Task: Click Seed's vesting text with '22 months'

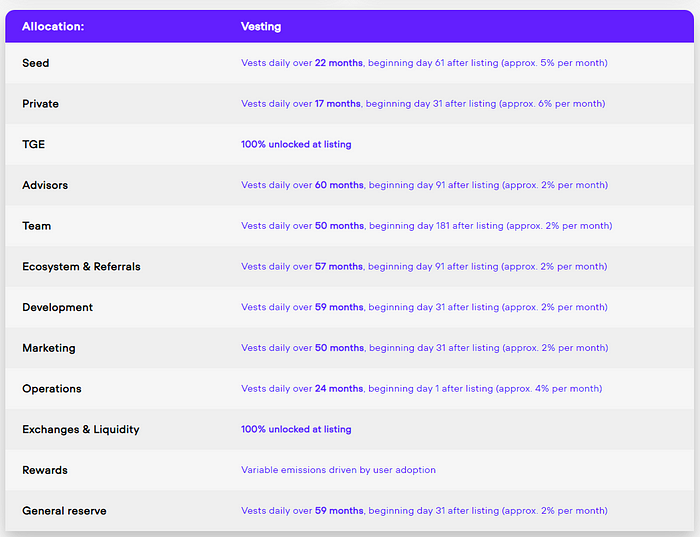Action: [x=424, y=63]
